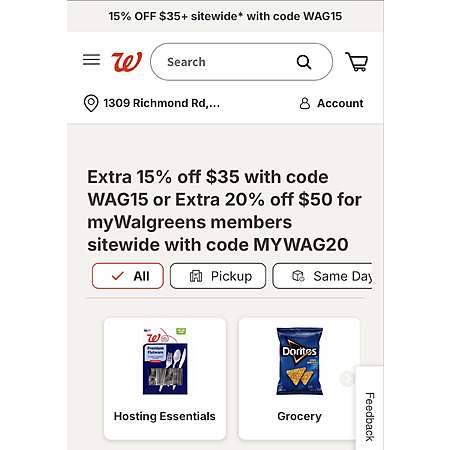Click the location pin icon

[91, 103]
